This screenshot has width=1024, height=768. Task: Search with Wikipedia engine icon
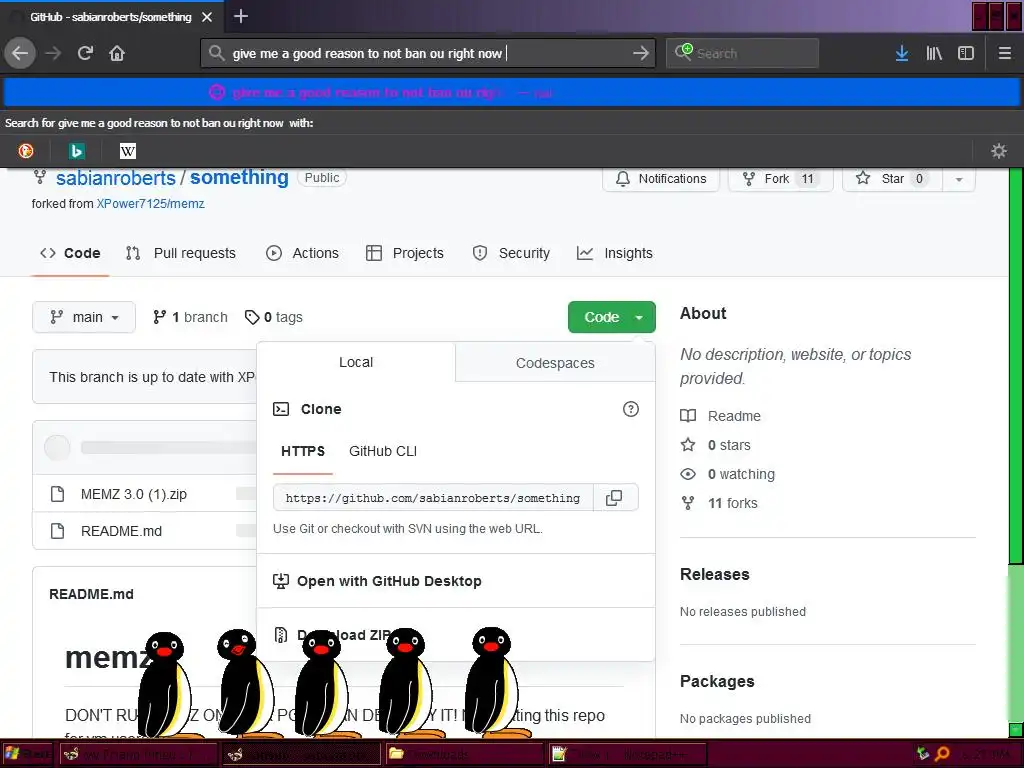[x=127, y=151]
